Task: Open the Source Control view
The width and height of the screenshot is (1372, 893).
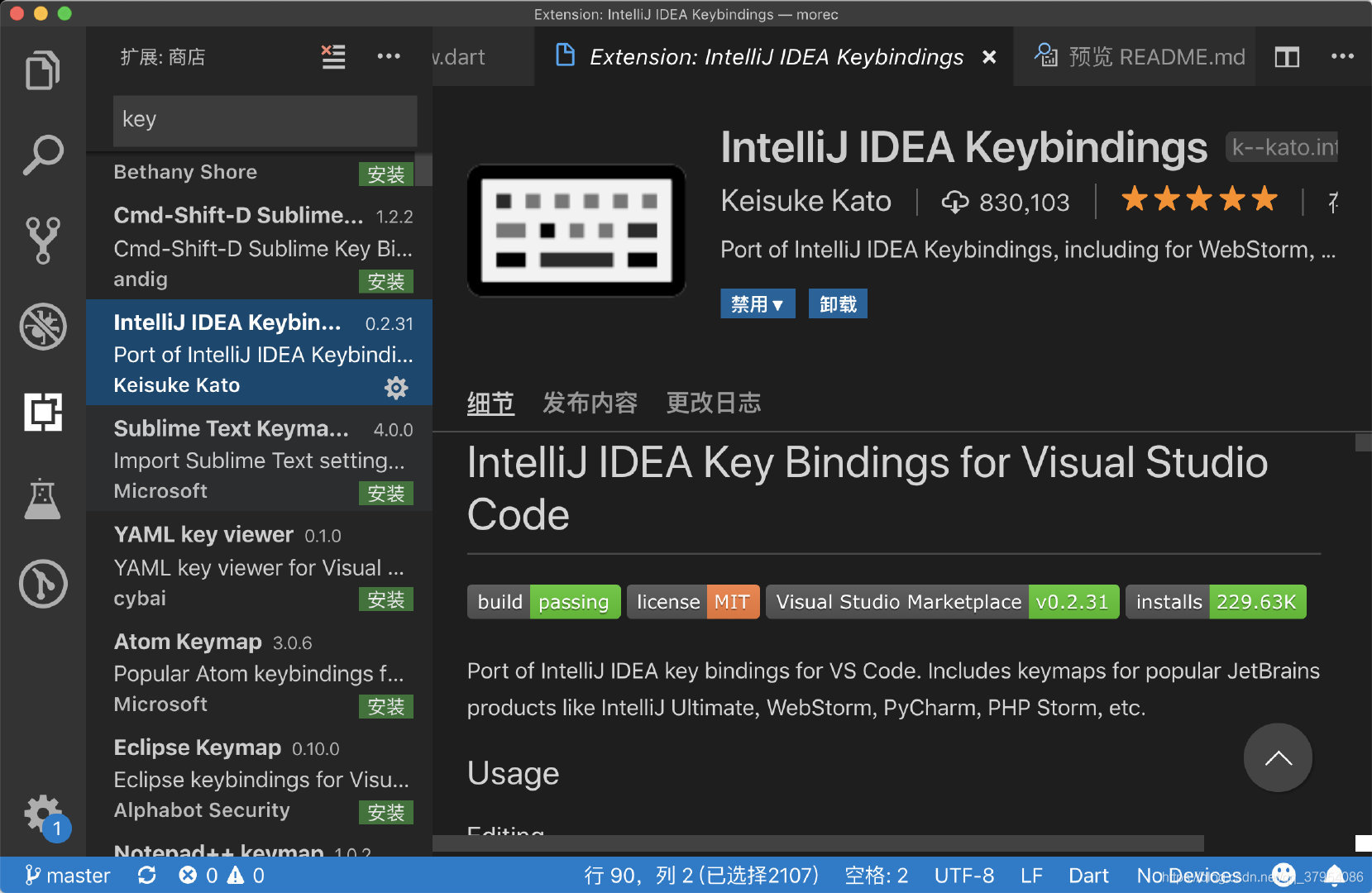Action: (x=43, y=241)
